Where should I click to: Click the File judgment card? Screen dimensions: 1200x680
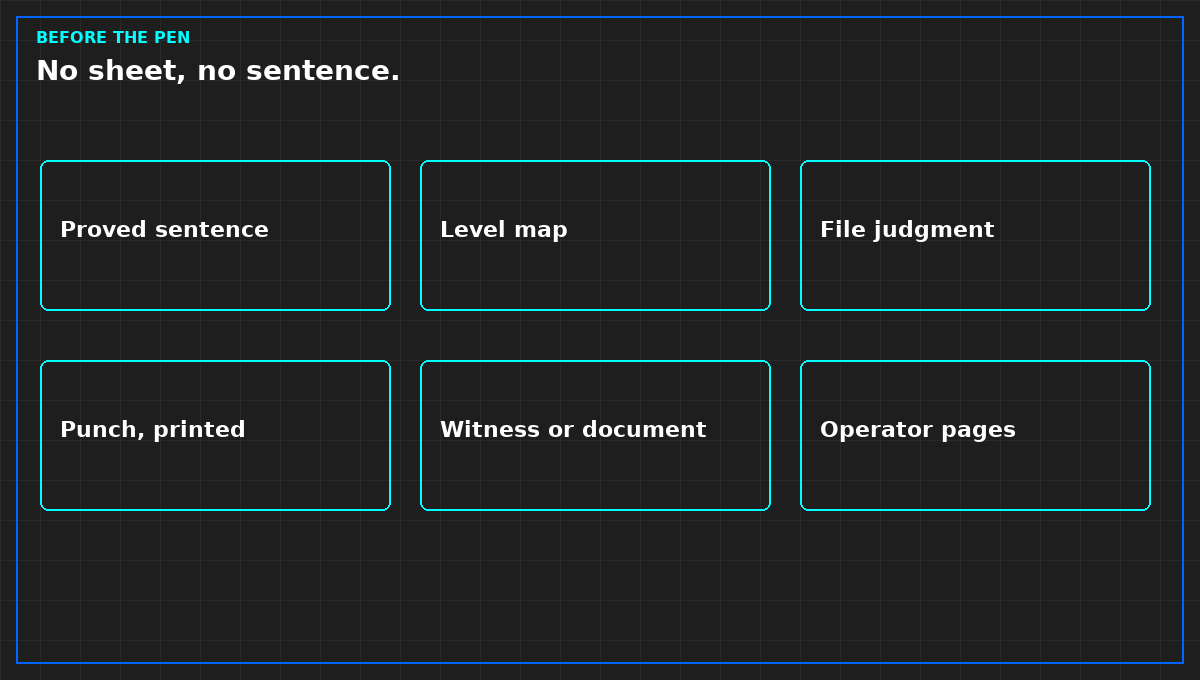click(975, 235)
